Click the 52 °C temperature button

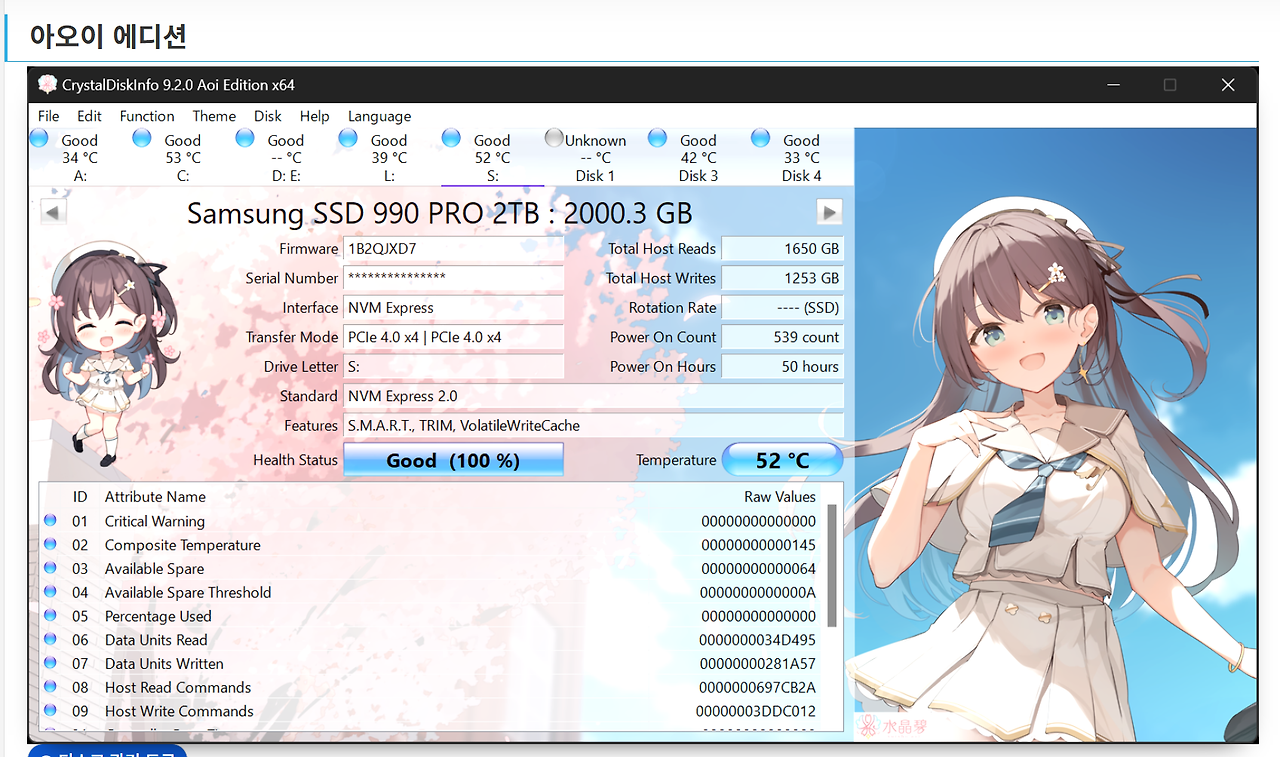[783, 459]
